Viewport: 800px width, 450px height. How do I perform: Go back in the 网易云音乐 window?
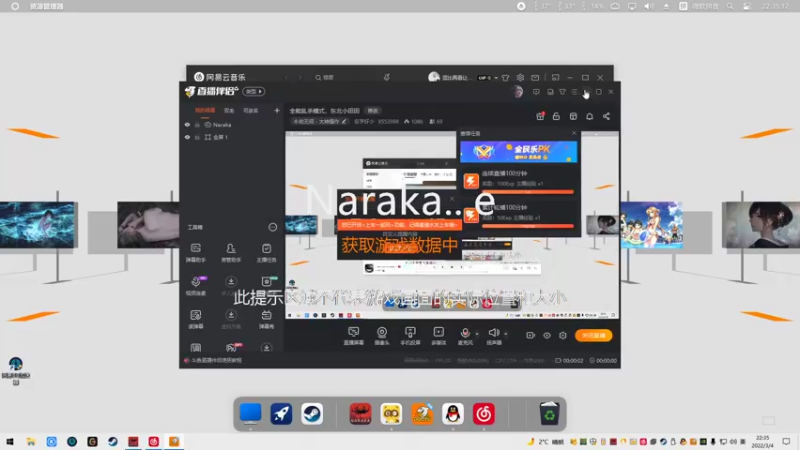point(287,78)
